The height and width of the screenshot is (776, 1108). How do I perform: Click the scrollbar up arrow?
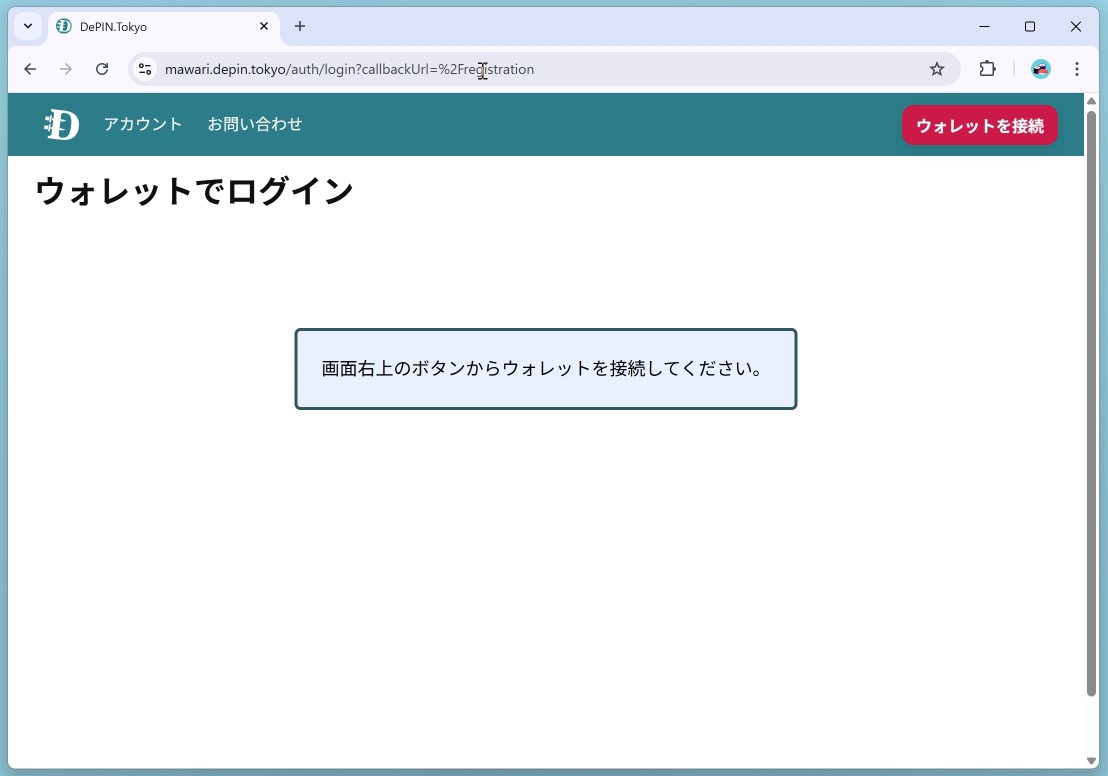click(1092, 101)
